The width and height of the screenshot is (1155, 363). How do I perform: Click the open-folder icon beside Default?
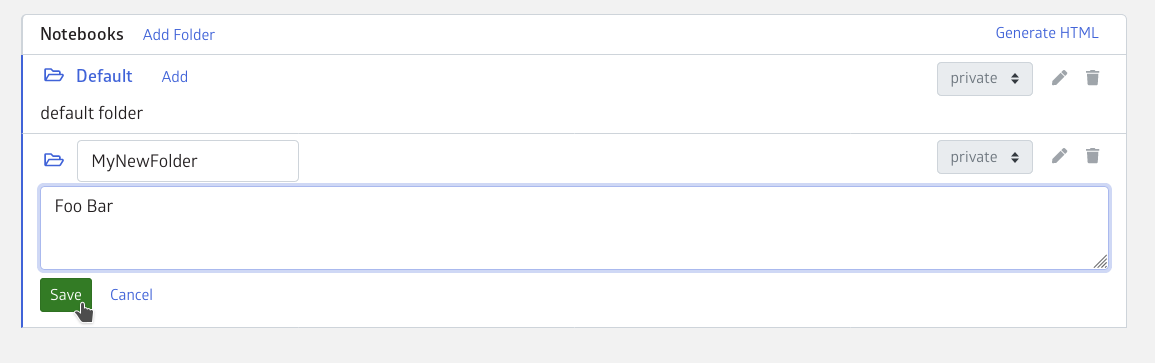click(x=54, y=75)
